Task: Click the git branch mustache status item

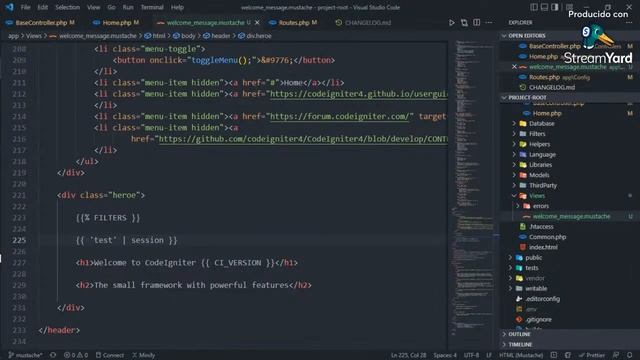Action: tap(25, 355)
